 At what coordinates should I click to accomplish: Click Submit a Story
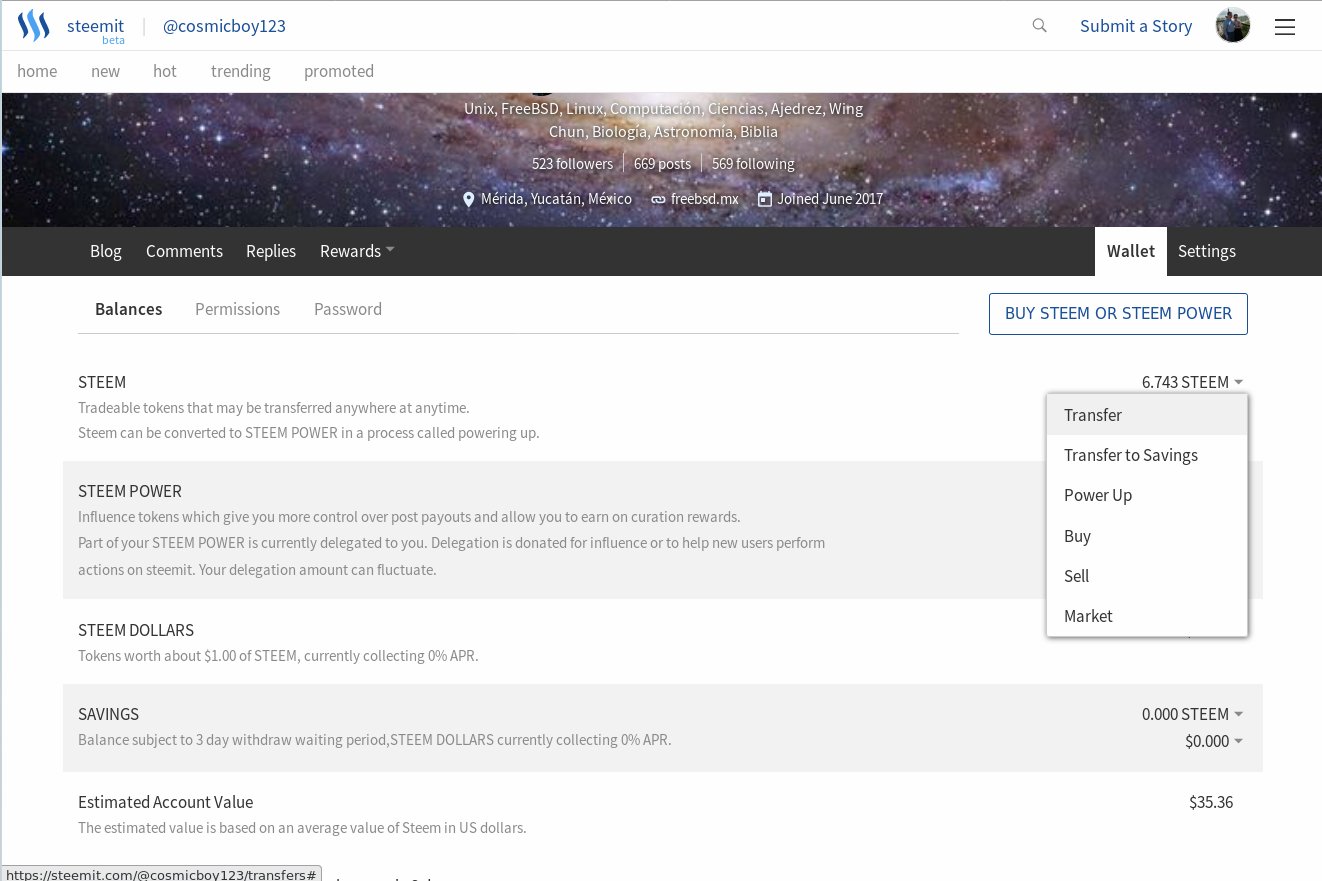[1136, 26]
